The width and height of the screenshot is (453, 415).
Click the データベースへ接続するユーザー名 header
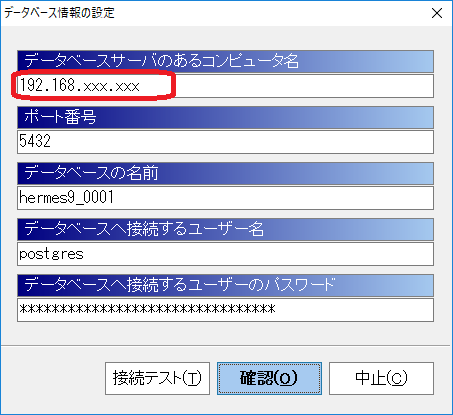[x=144, y=229]
